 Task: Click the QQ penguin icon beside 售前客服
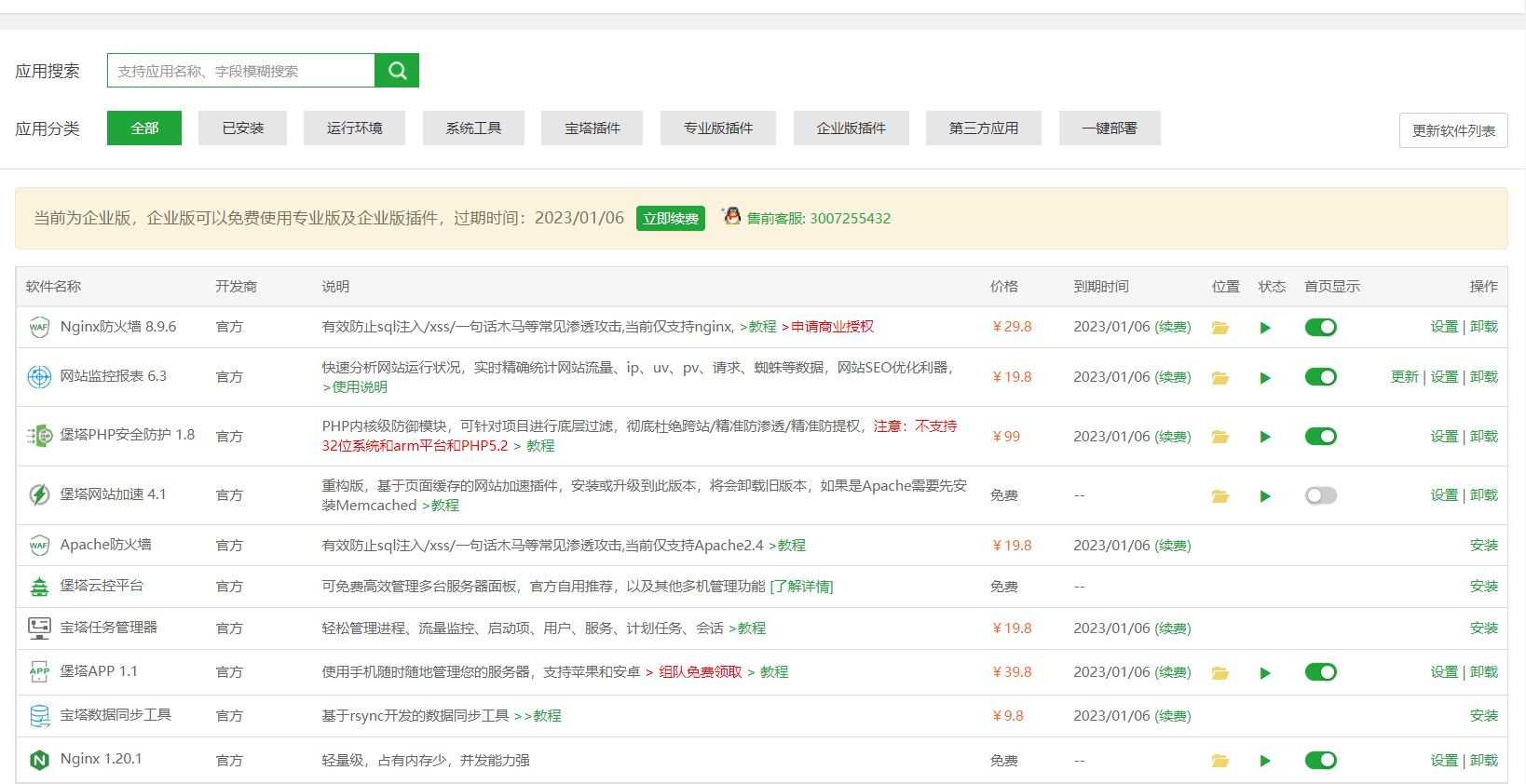coord(732,216)
